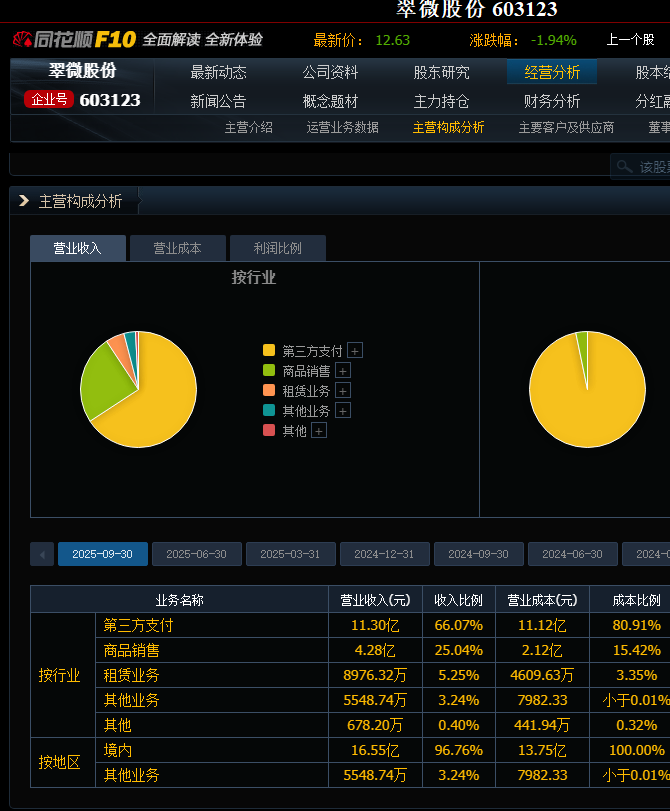Click the 按地区 row group label

pyautogui.click(x=59, y=762)
